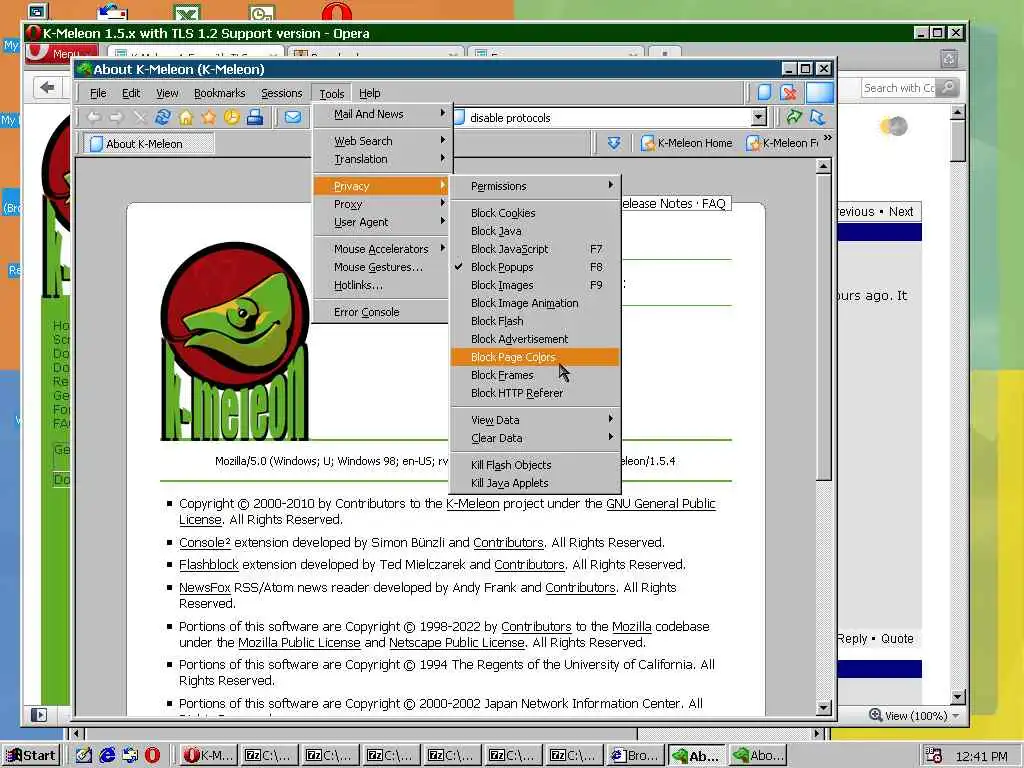Select Error Console menu item

coord(381,312)
